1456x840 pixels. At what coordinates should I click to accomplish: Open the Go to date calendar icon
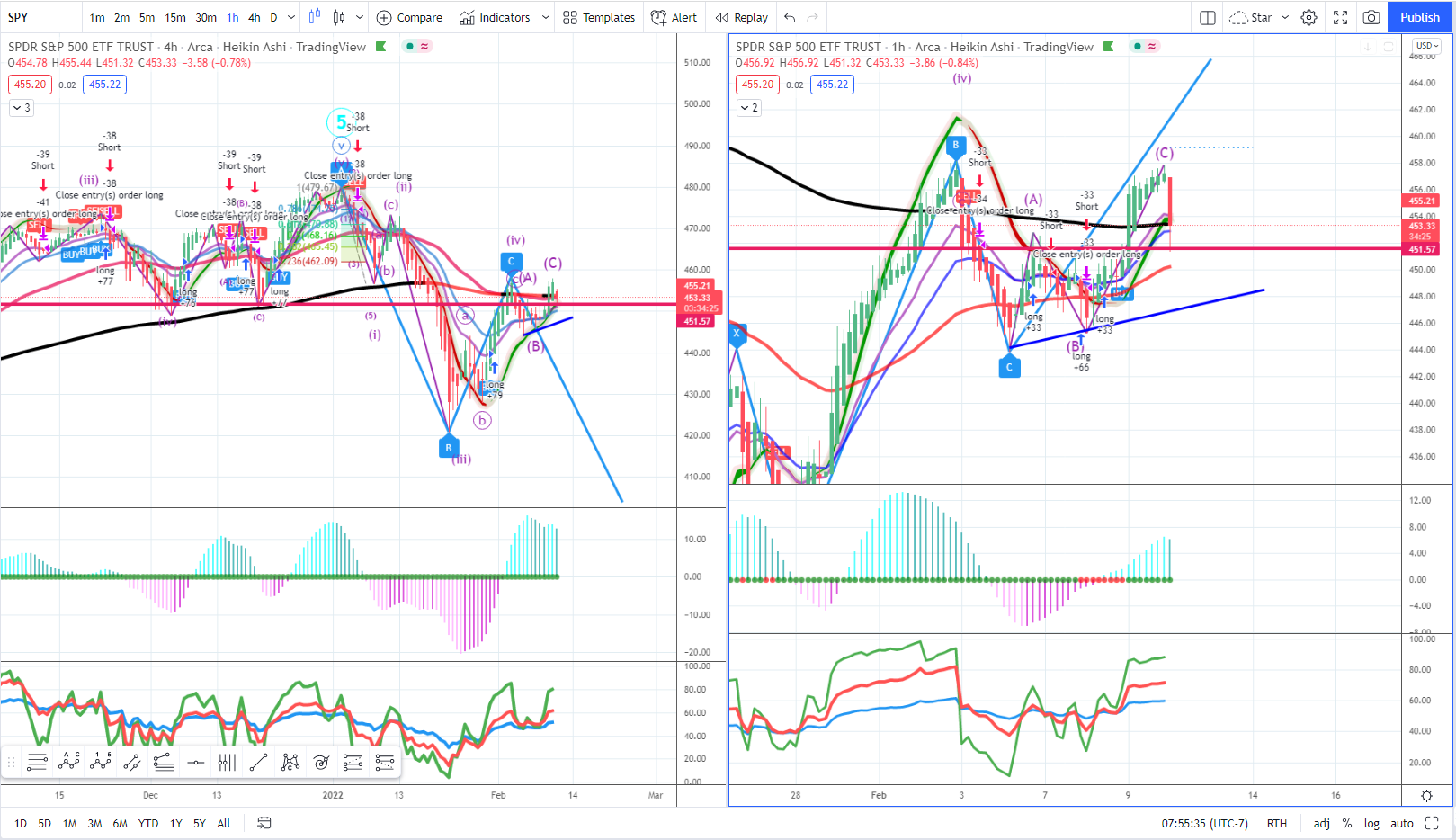point(264,823)
